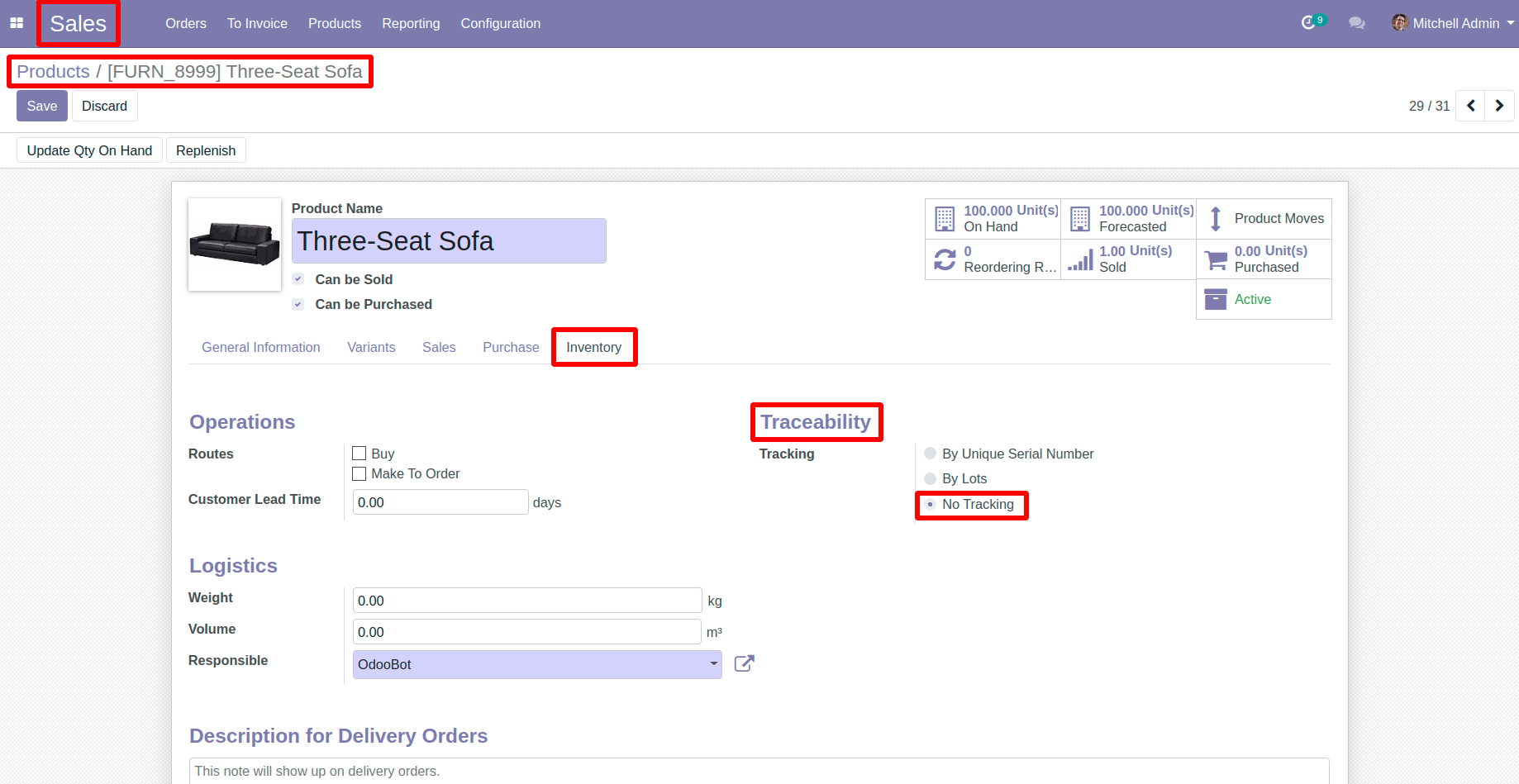
Task: Click the Customer Lead Time field
Action: (440, 502)
